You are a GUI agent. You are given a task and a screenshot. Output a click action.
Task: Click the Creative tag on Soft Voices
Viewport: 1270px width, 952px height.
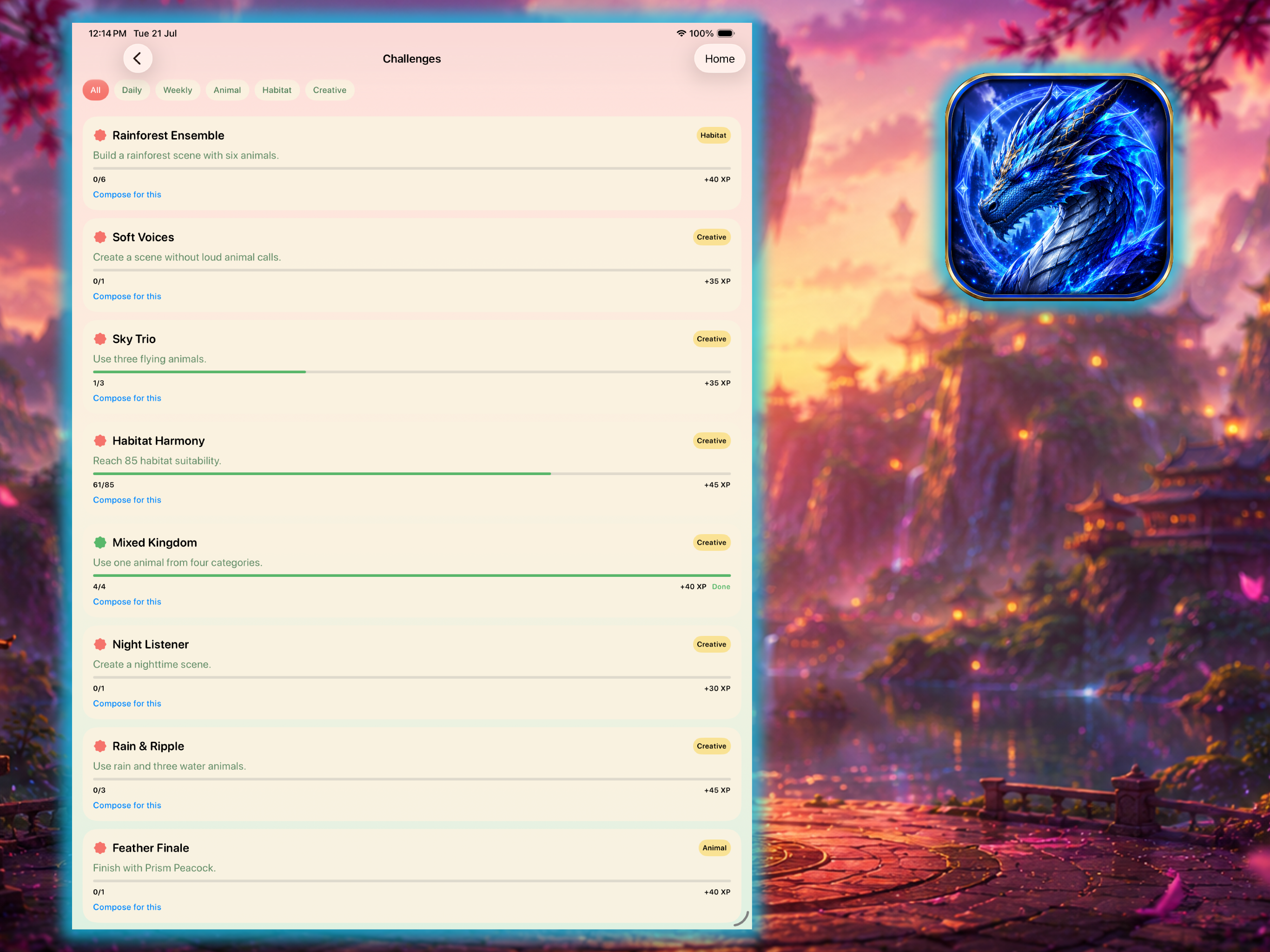coord(711,237)
